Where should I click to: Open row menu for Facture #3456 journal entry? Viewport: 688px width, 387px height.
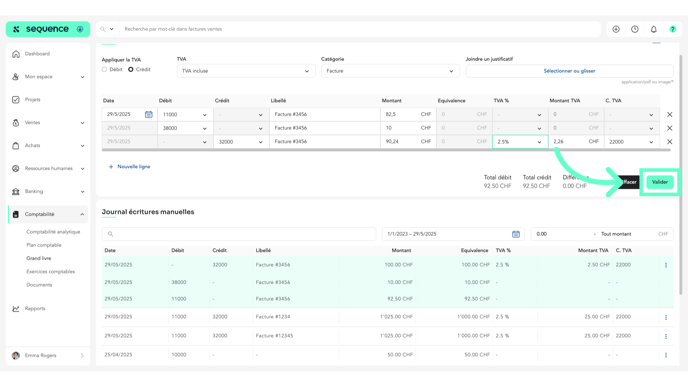[666, 265]
